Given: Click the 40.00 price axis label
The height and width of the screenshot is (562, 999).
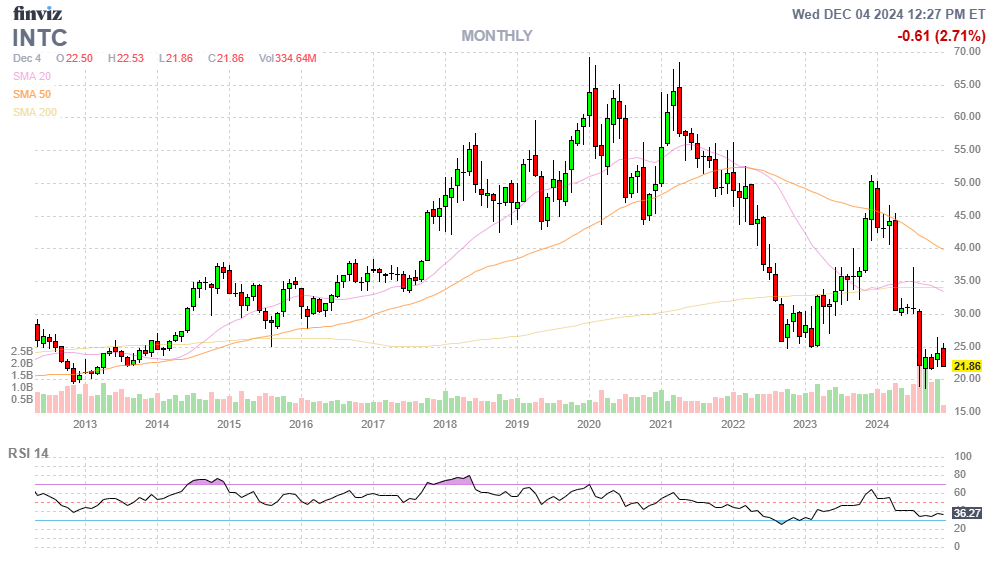Looking at the screenshot, I should (967, 248).
